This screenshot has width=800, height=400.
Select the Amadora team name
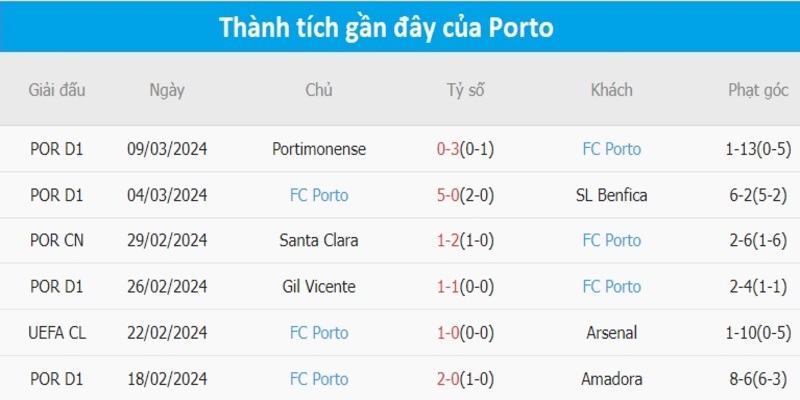tap(611, 379)
